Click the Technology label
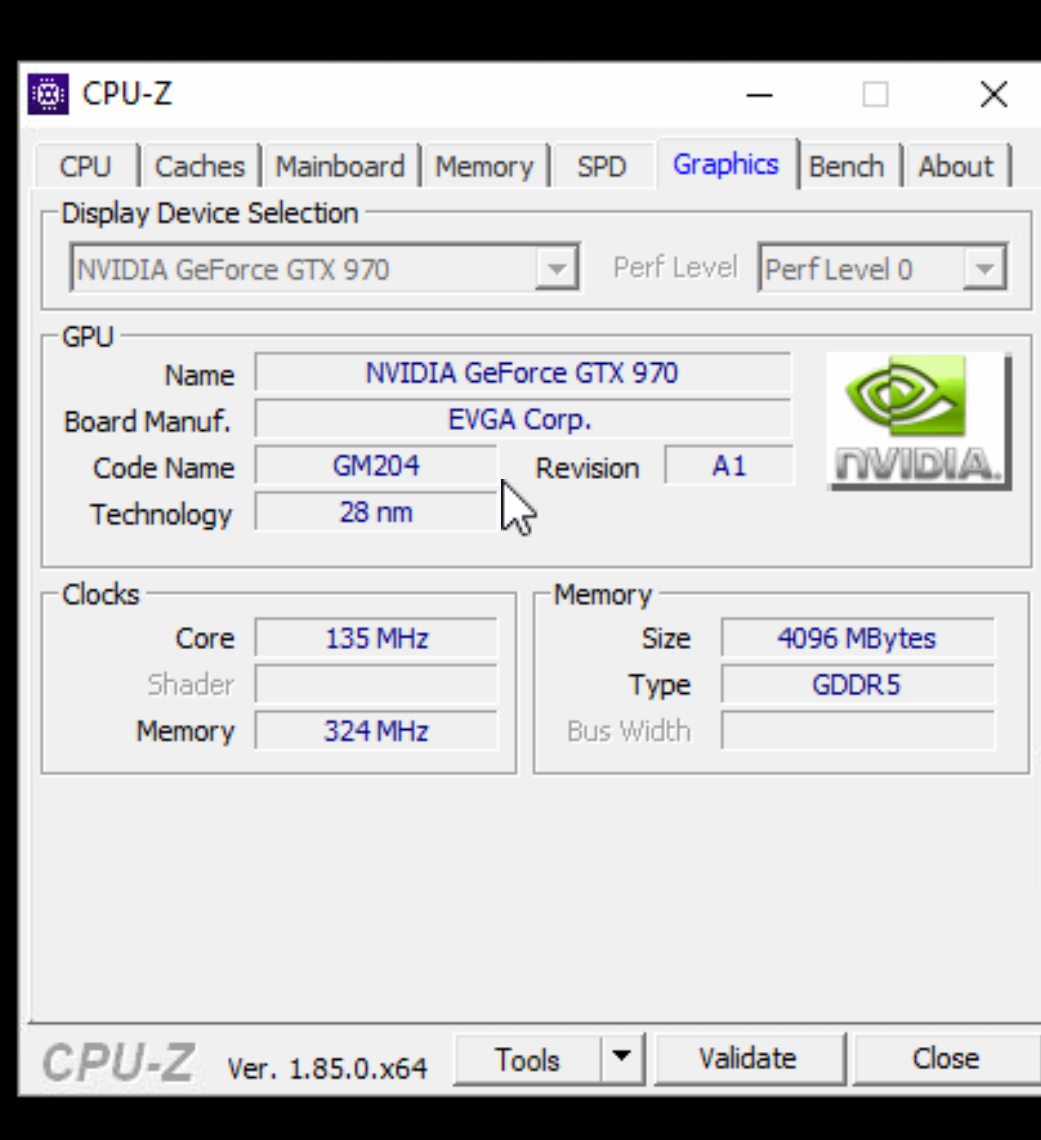The width and height of the screenshot is (1041, 1140). pyautogui.click(x=161, y=515)
